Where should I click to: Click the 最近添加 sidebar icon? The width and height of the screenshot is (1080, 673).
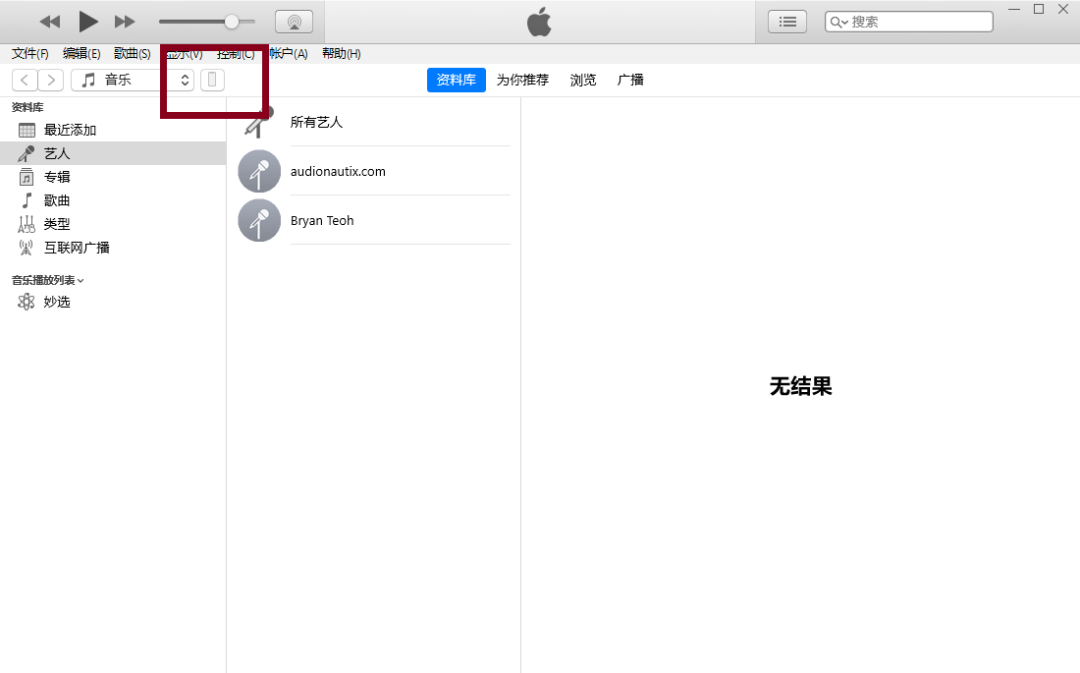25,129
